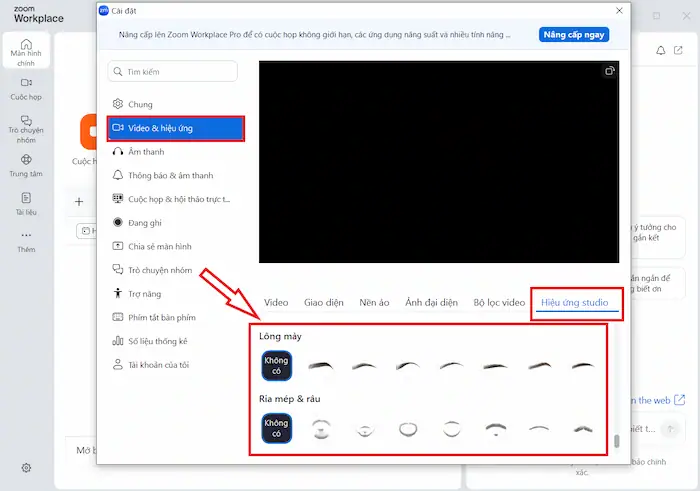The image size is (700, 491).
Task: Click the Nâng cấp ngay button
Action: [574, 34]
